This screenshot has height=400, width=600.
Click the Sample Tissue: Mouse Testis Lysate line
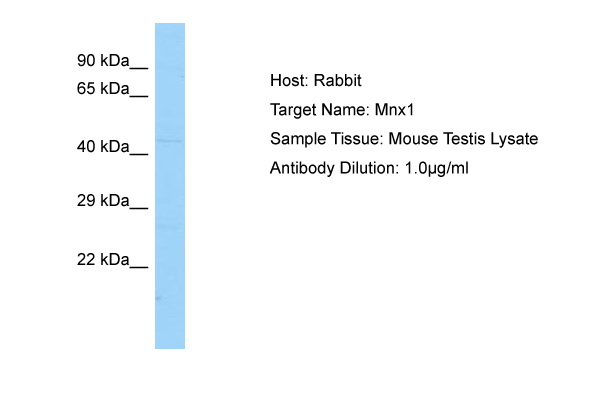pyautogui.click(x=404, y=139)
